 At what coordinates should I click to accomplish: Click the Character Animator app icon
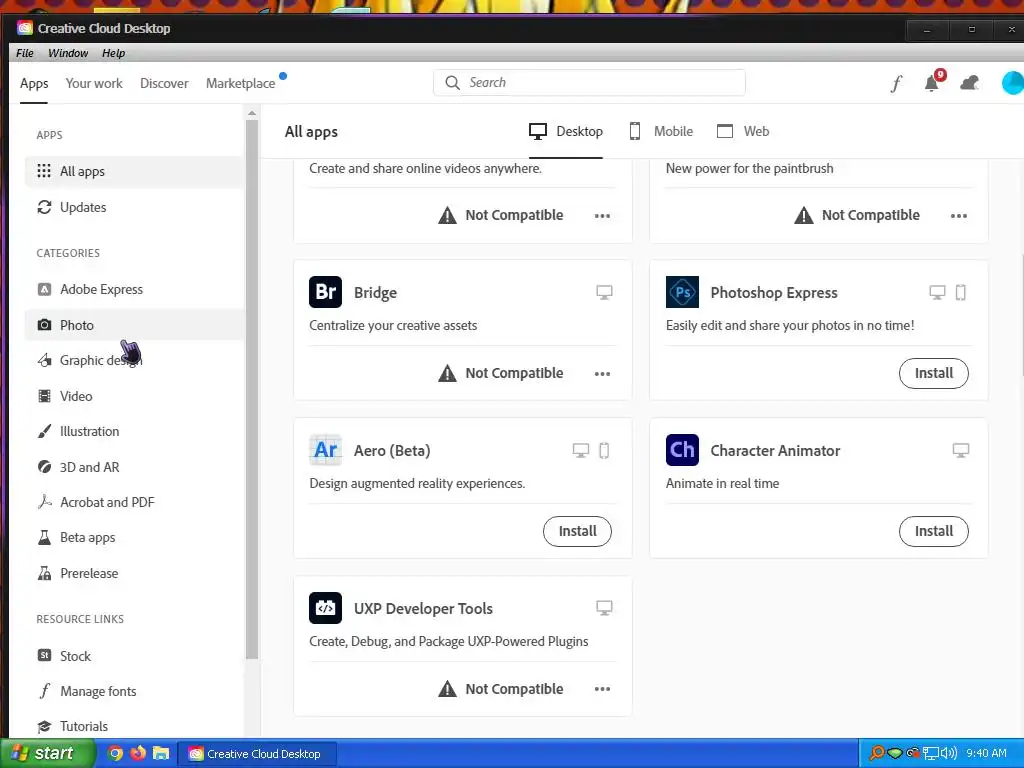(682, 449)
